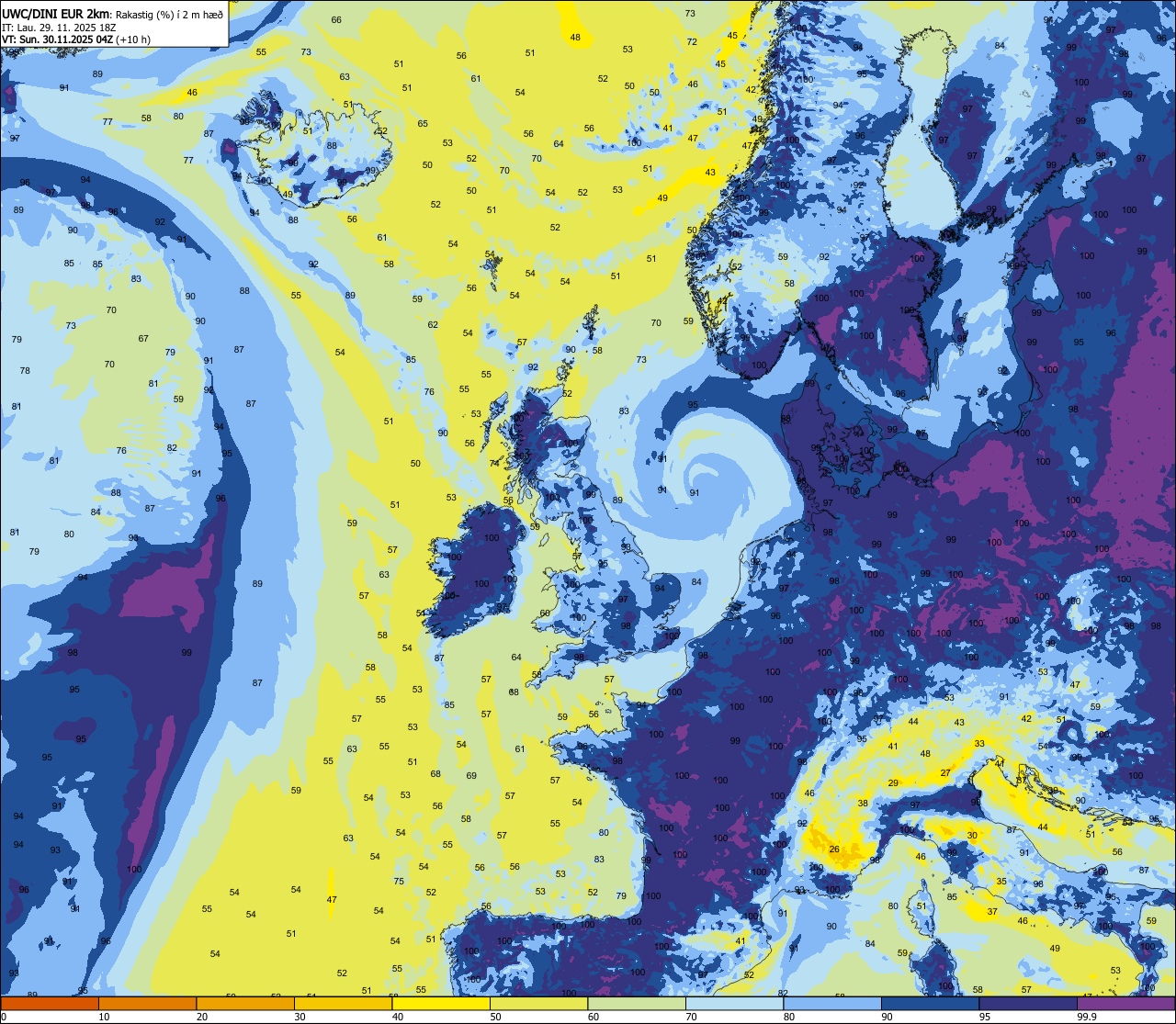Viewport: 1176px width, 1024px height.
Task: Pick the dark blue 90–95 legend segment
Action: [x=930, y=1003]
